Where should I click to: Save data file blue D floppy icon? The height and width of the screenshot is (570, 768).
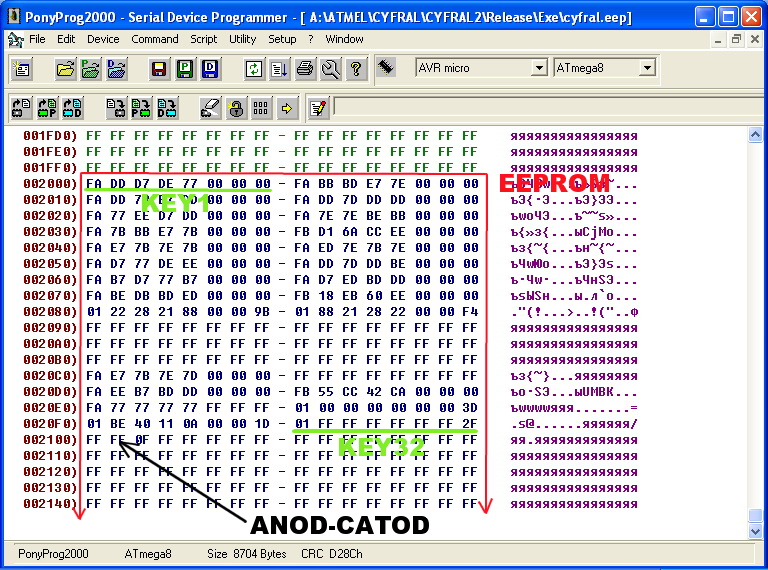[210, 69]
